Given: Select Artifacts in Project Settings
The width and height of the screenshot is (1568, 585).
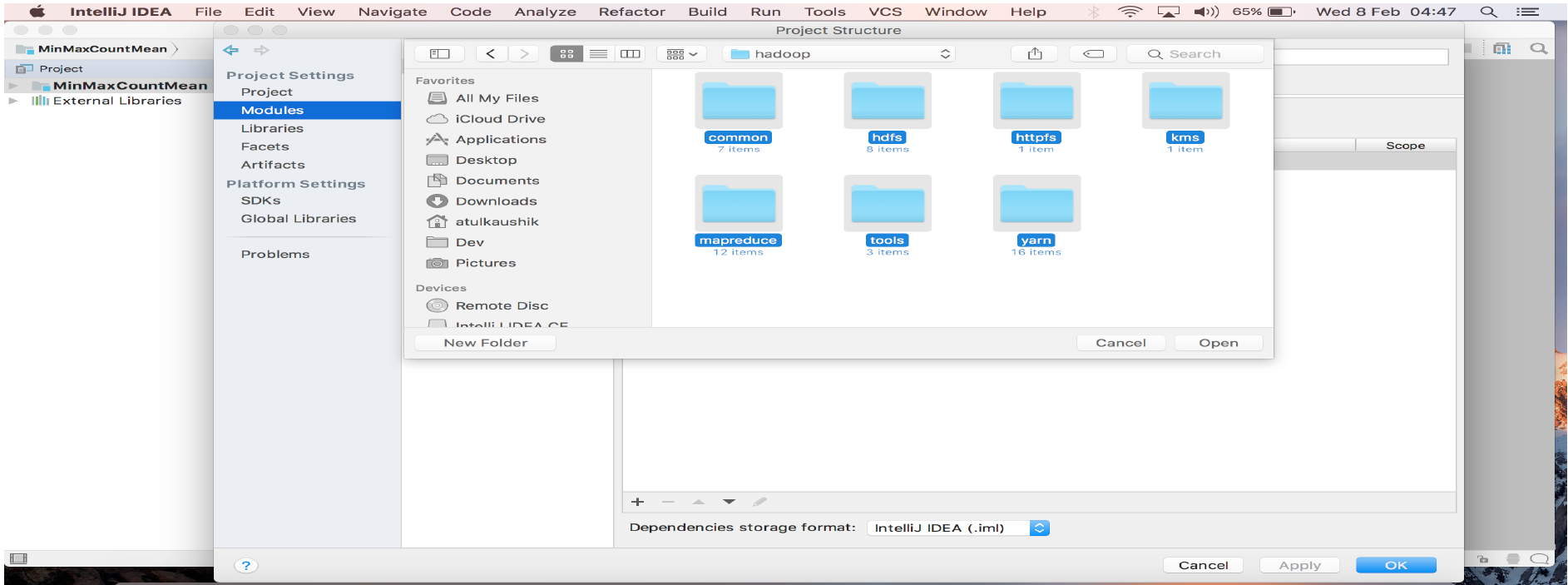Looking at the screenshot, I should coord(273,166).
